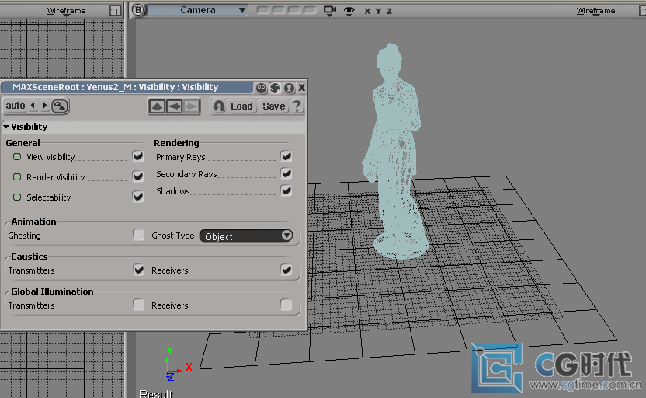This screenshot has height=398, width=646.
Task: Close the Visibility property editor
Action: pos(302,87)
